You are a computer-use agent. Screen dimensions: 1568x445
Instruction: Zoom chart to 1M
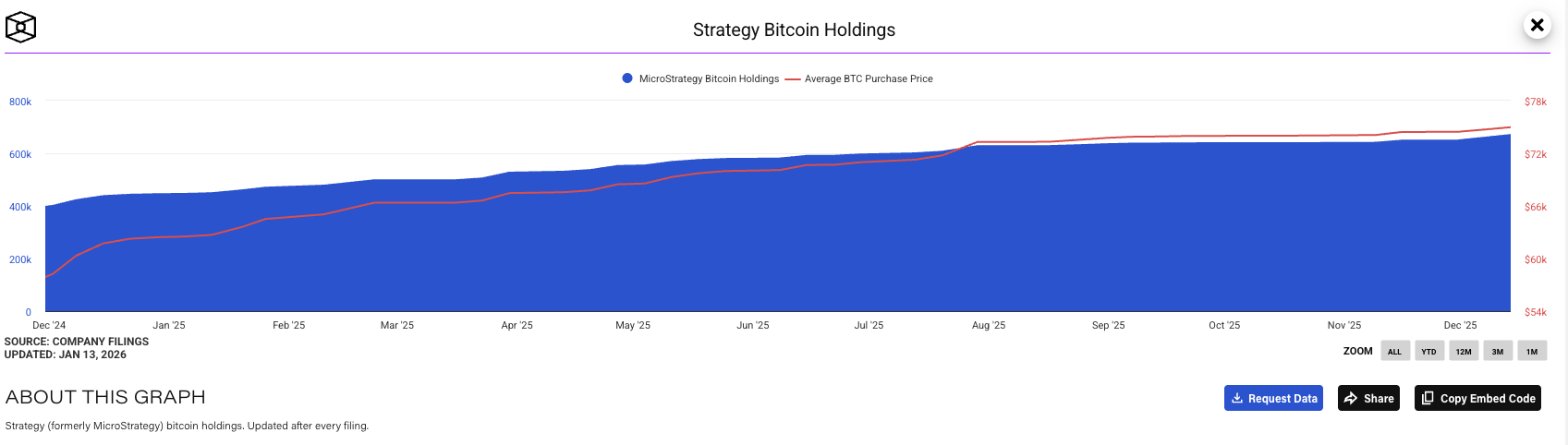1532,351
